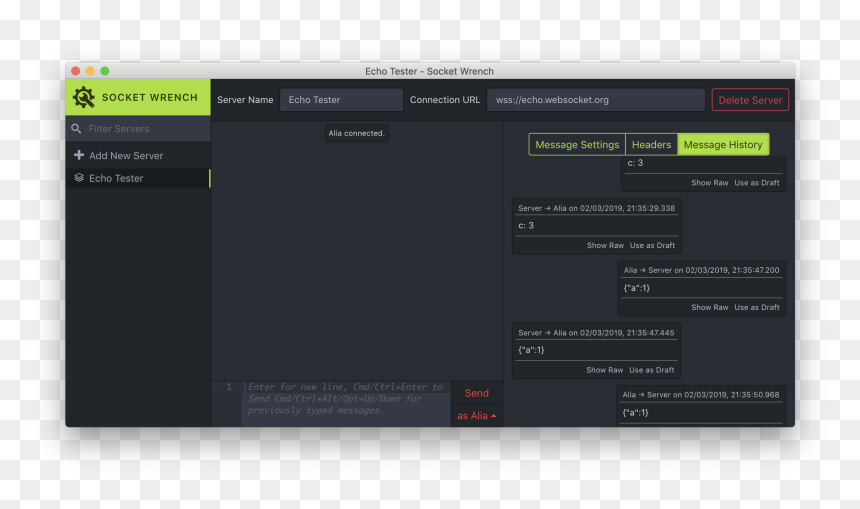Select Echo Tester in server list

click(x=138, y=178)
